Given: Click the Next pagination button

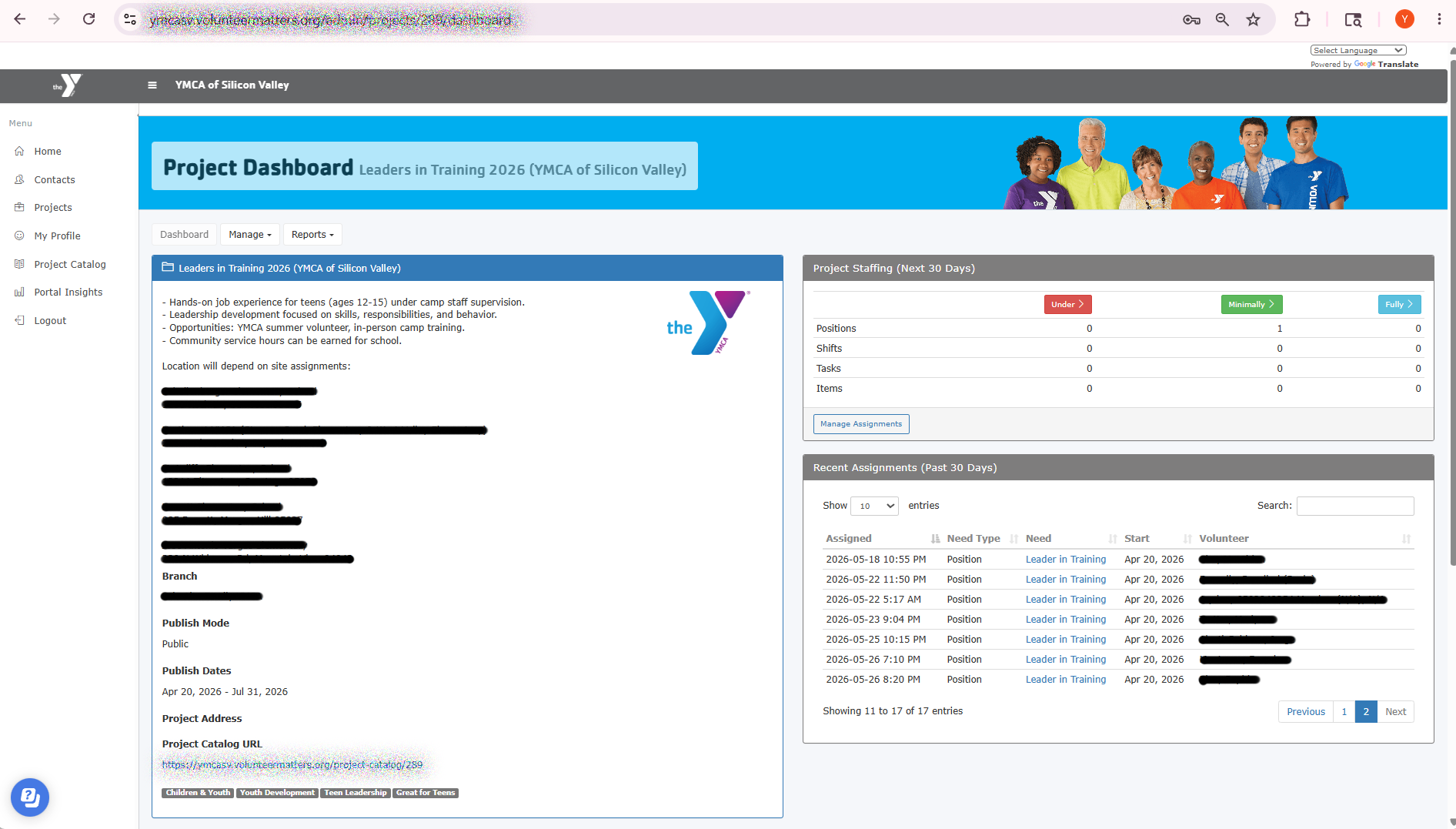Looking at the screenshot, I should (1396, 712).
